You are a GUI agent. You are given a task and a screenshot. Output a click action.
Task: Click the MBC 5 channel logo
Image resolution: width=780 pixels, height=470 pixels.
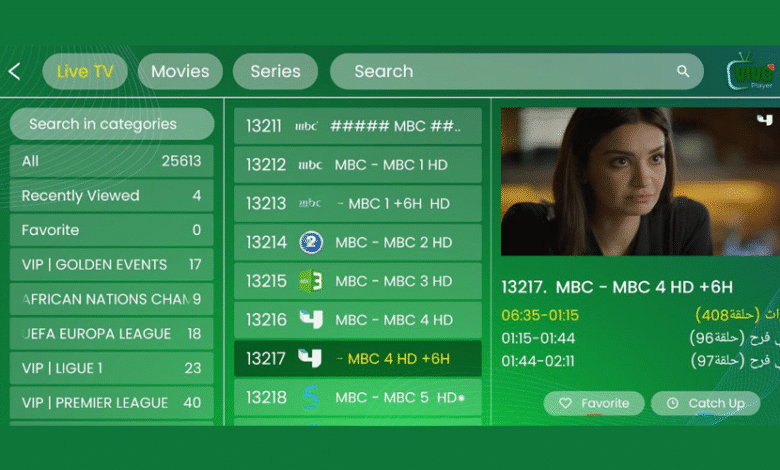[x=311, y=397]
